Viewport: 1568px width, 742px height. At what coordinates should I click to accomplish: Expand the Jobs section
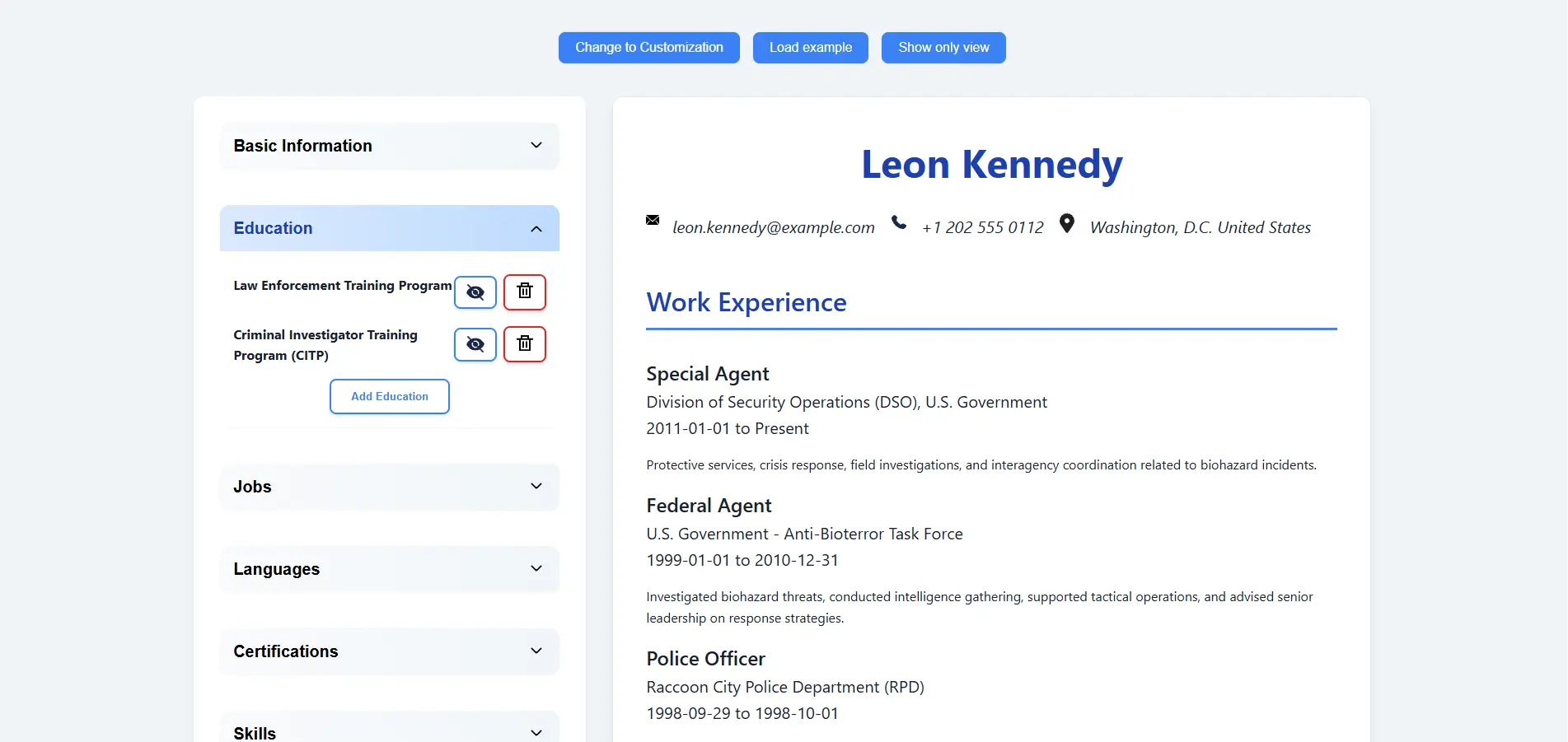pos(390,487)
